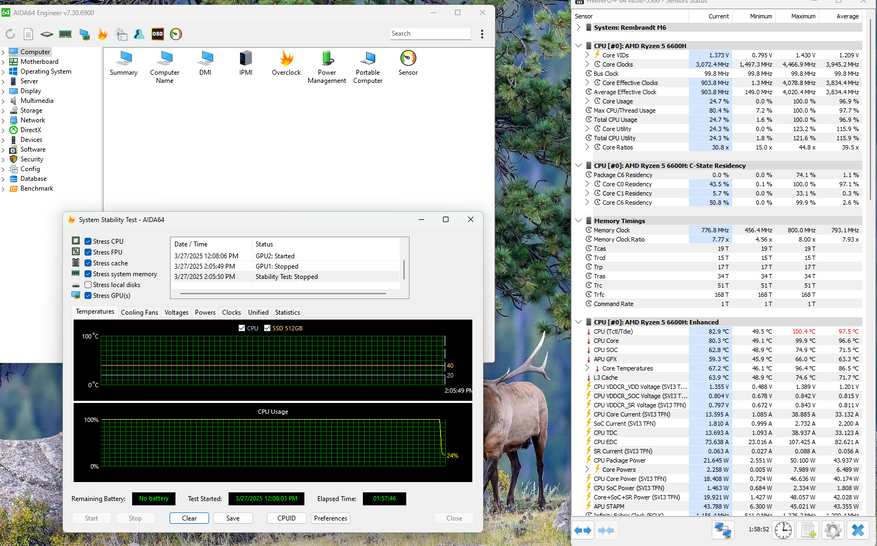The width and height of the screenshot is (877, 546).
Task: Open HWiNFO settings gear icon
Action: tap(833, 530)
